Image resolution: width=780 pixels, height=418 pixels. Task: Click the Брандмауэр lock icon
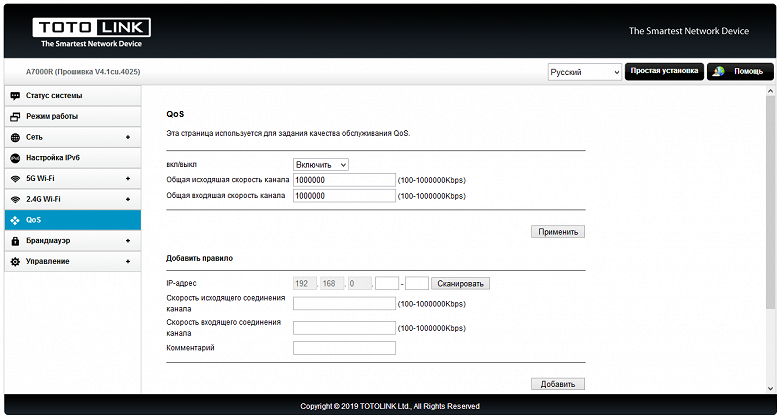pos(15,241)
